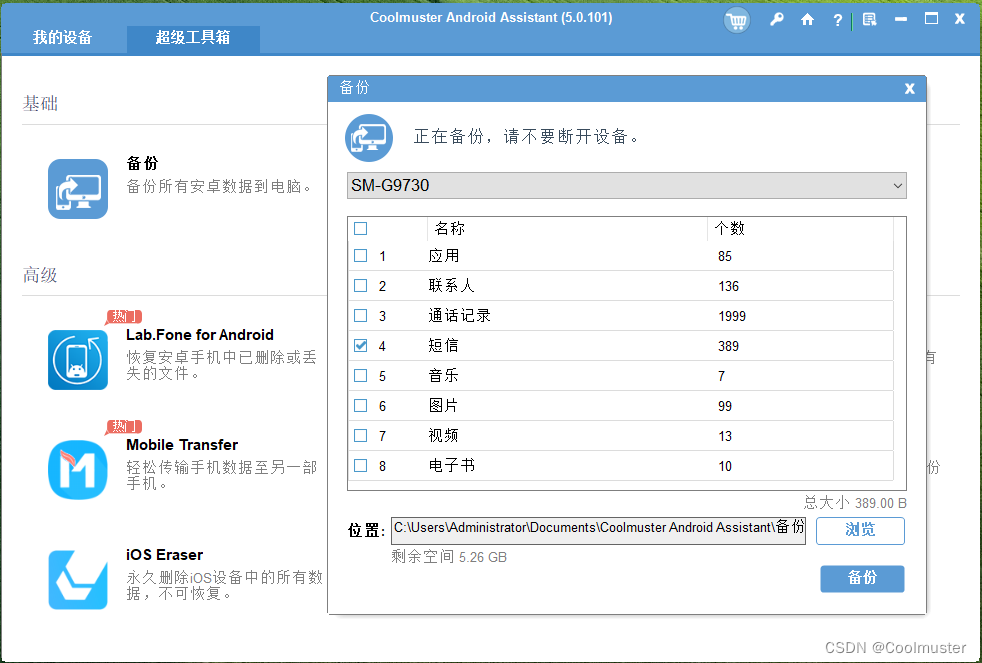Enable the select-all checkbox in header row

pos(361,228)
